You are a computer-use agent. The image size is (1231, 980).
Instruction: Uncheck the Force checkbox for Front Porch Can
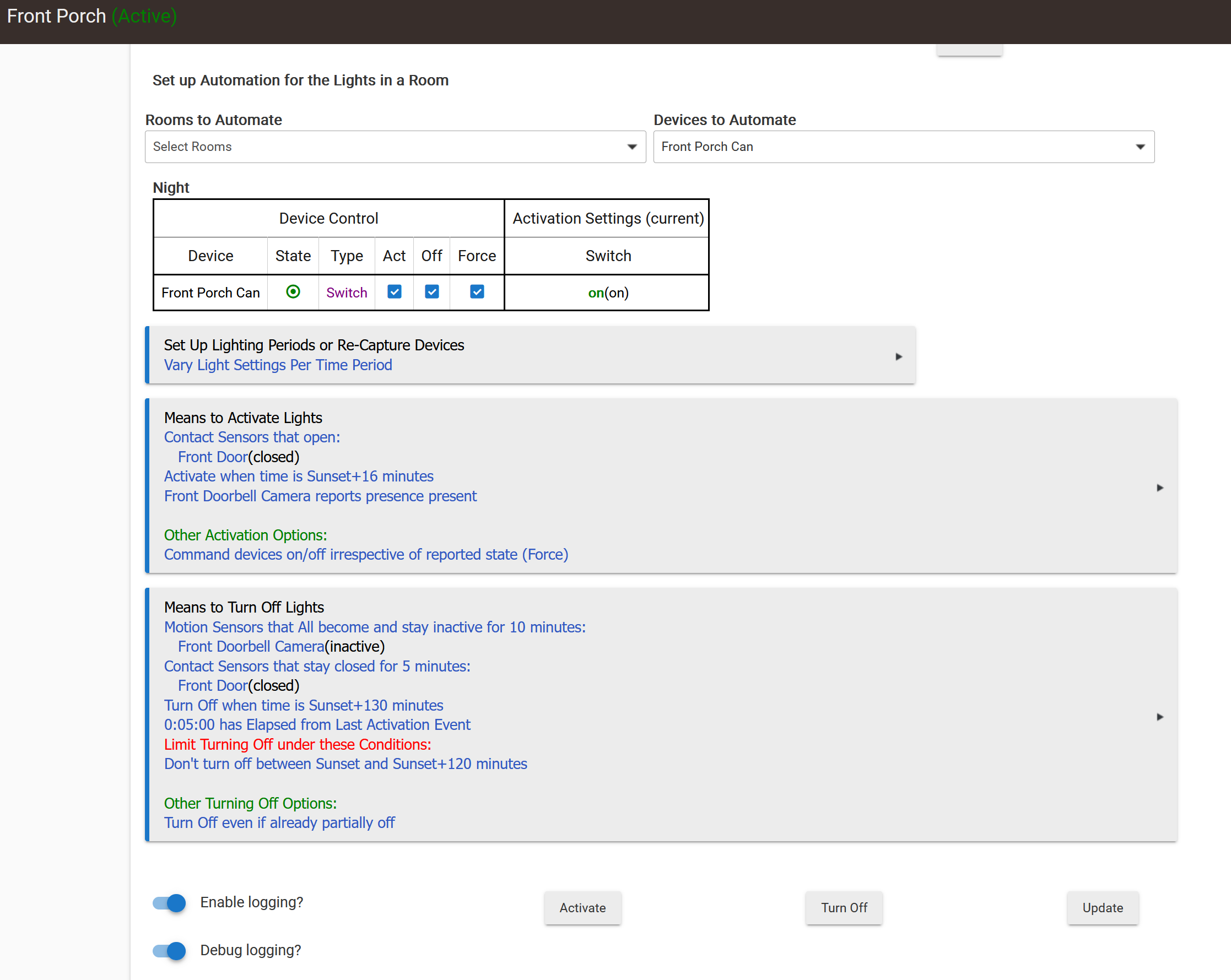(x=477, y=291)
